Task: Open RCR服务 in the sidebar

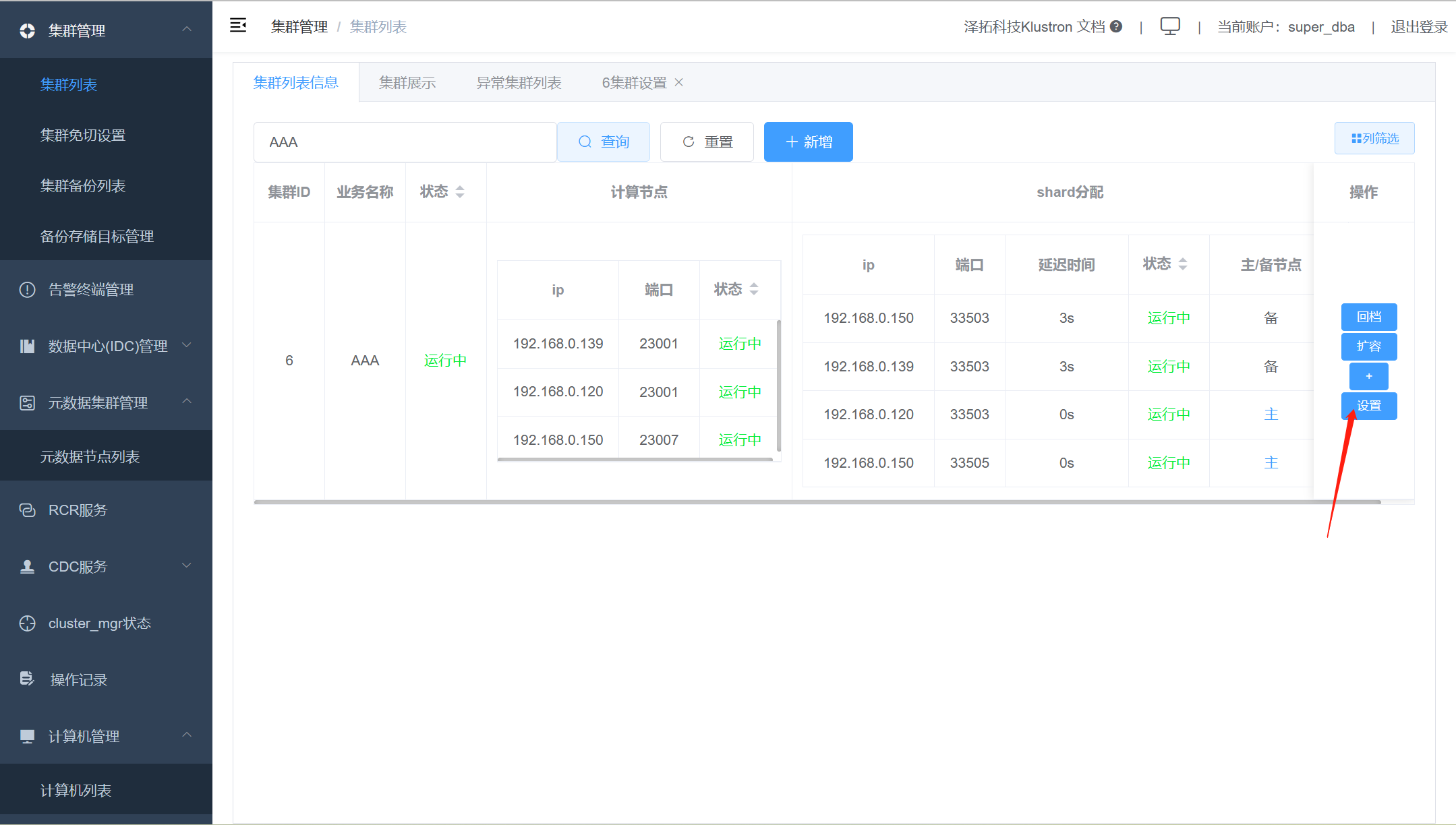Action: (x=106, y=510)
